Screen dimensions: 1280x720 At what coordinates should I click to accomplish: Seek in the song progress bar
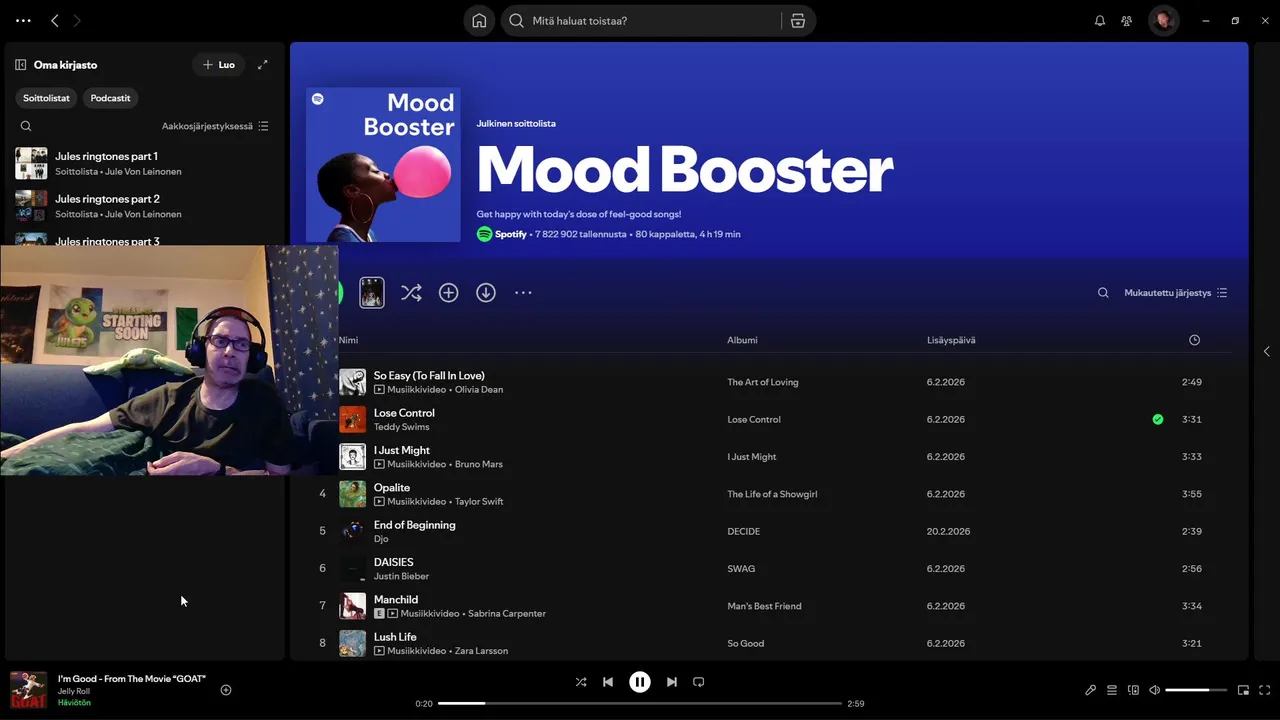[640, 704]
